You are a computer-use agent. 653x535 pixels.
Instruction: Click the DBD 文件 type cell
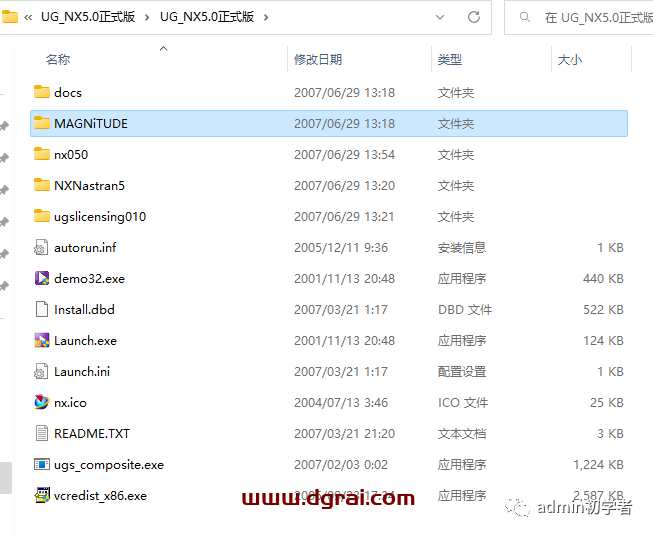click(x=465, y=310)
